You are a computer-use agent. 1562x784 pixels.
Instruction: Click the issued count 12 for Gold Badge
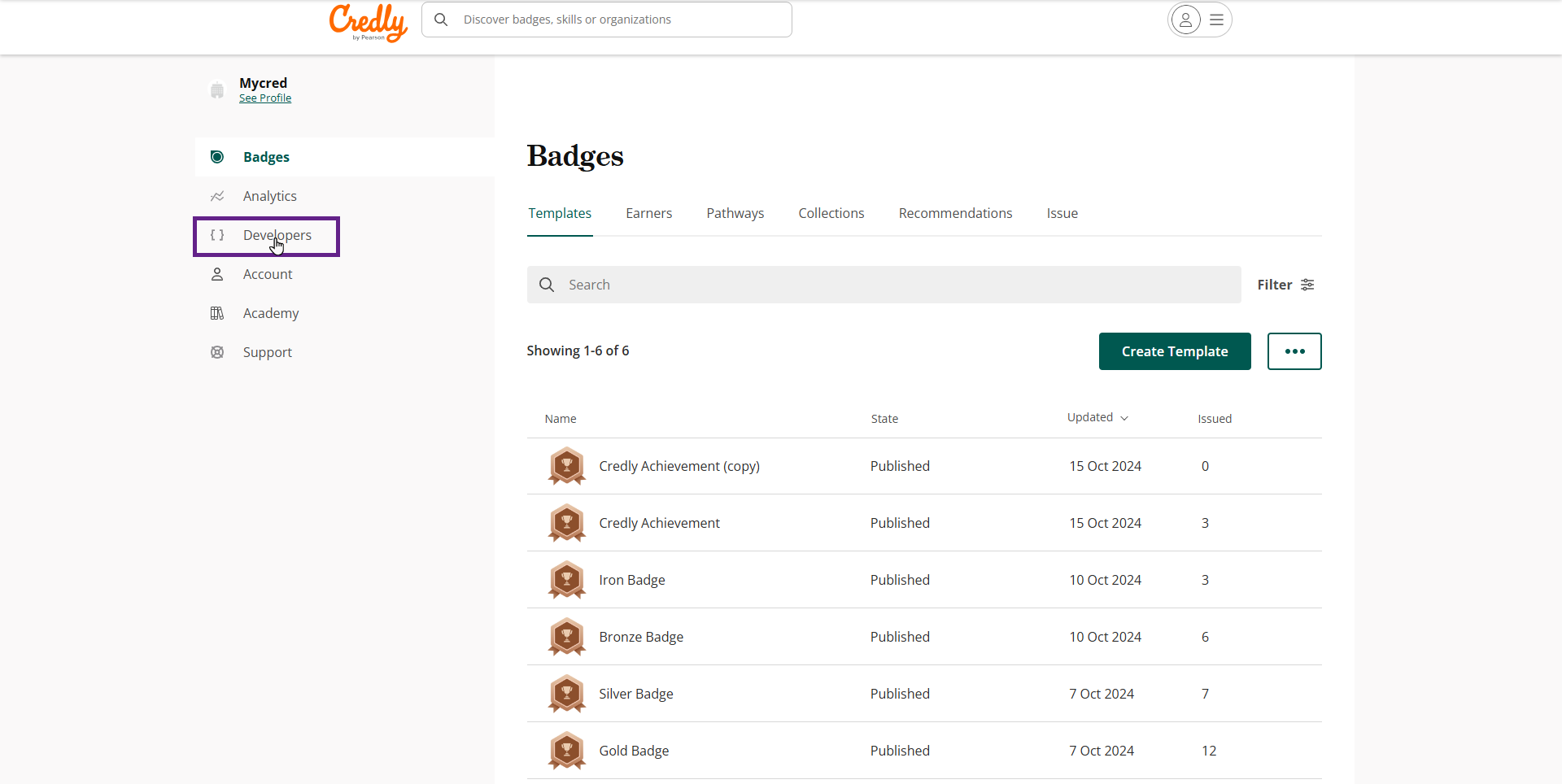click(1209, 751)
